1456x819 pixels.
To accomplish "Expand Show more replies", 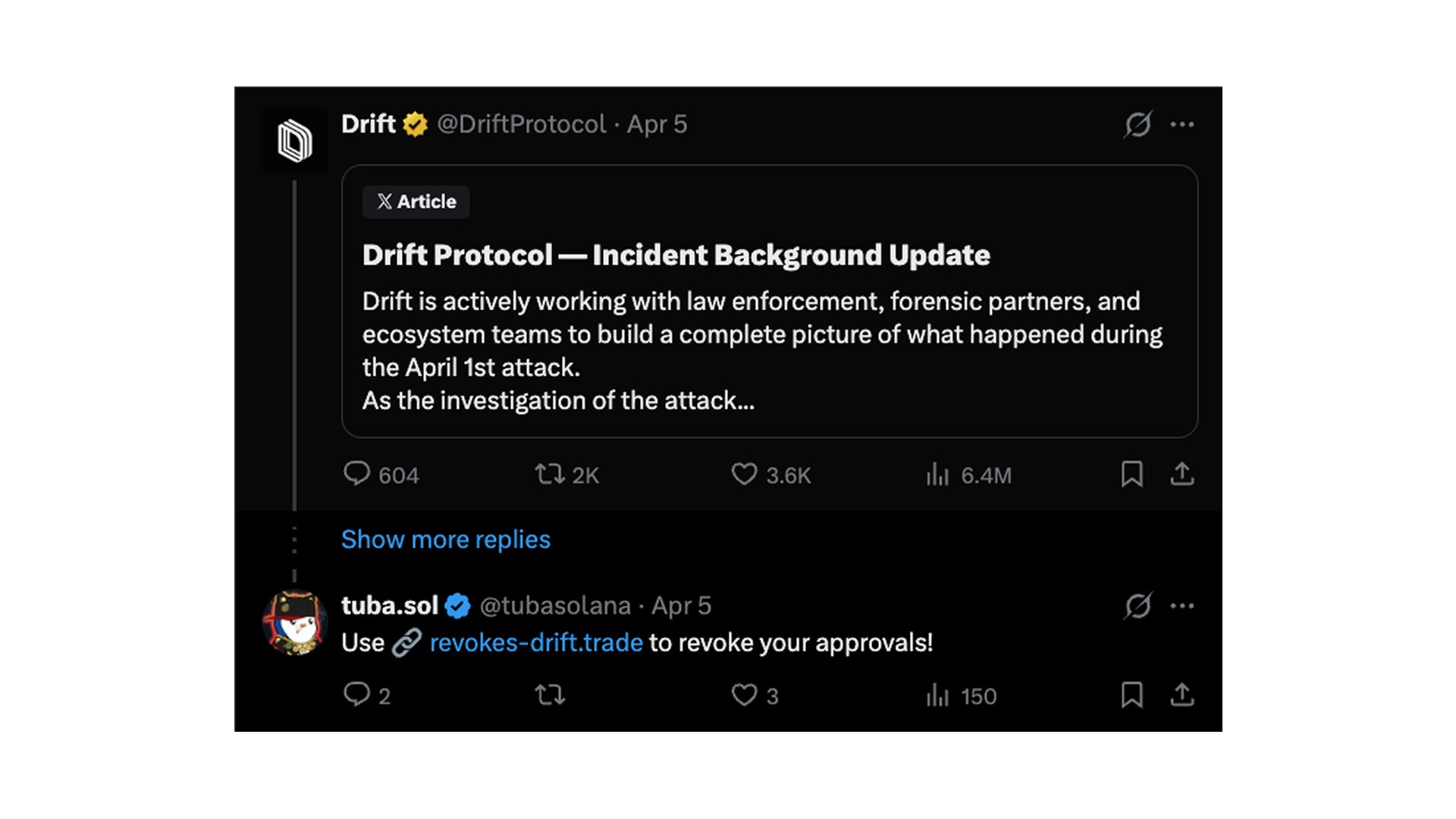I will pos(446,539).
